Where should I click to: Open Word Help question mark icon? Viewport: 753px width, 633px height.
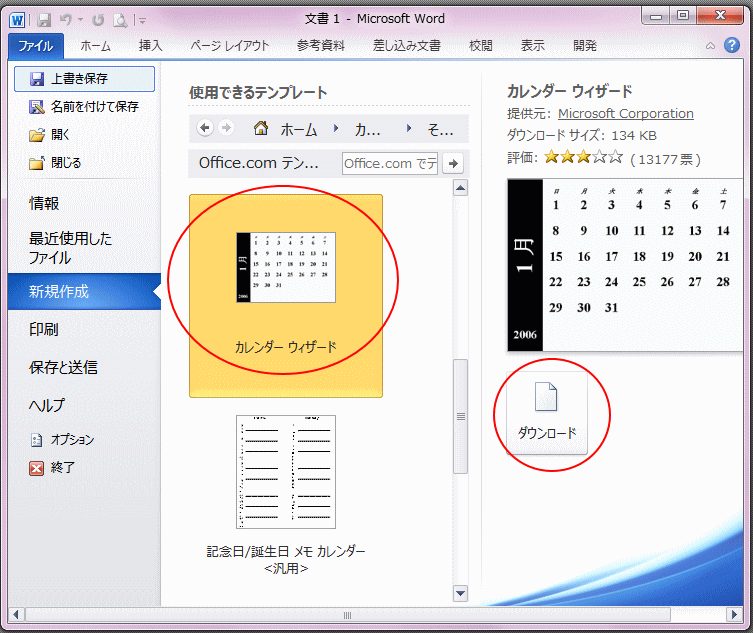coord(732,45)
